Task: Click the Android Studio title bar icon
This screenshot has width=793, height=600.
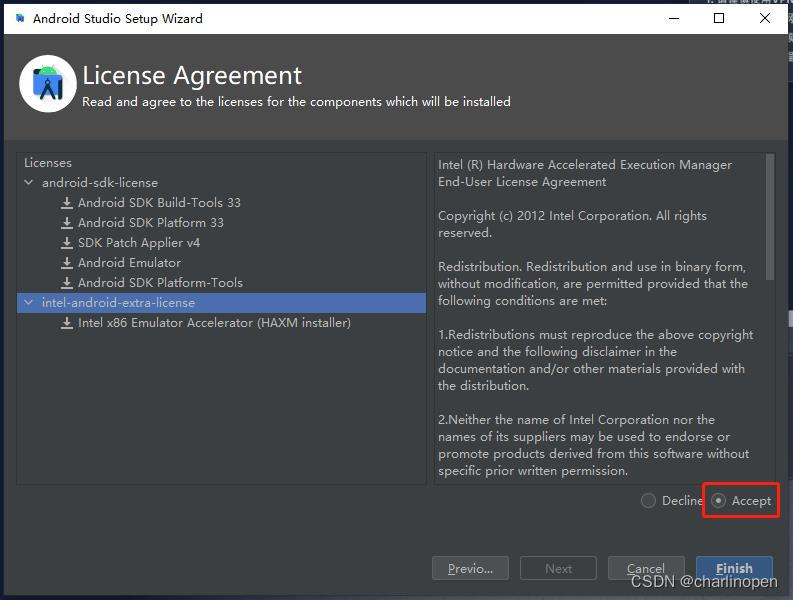Action: 19,18
